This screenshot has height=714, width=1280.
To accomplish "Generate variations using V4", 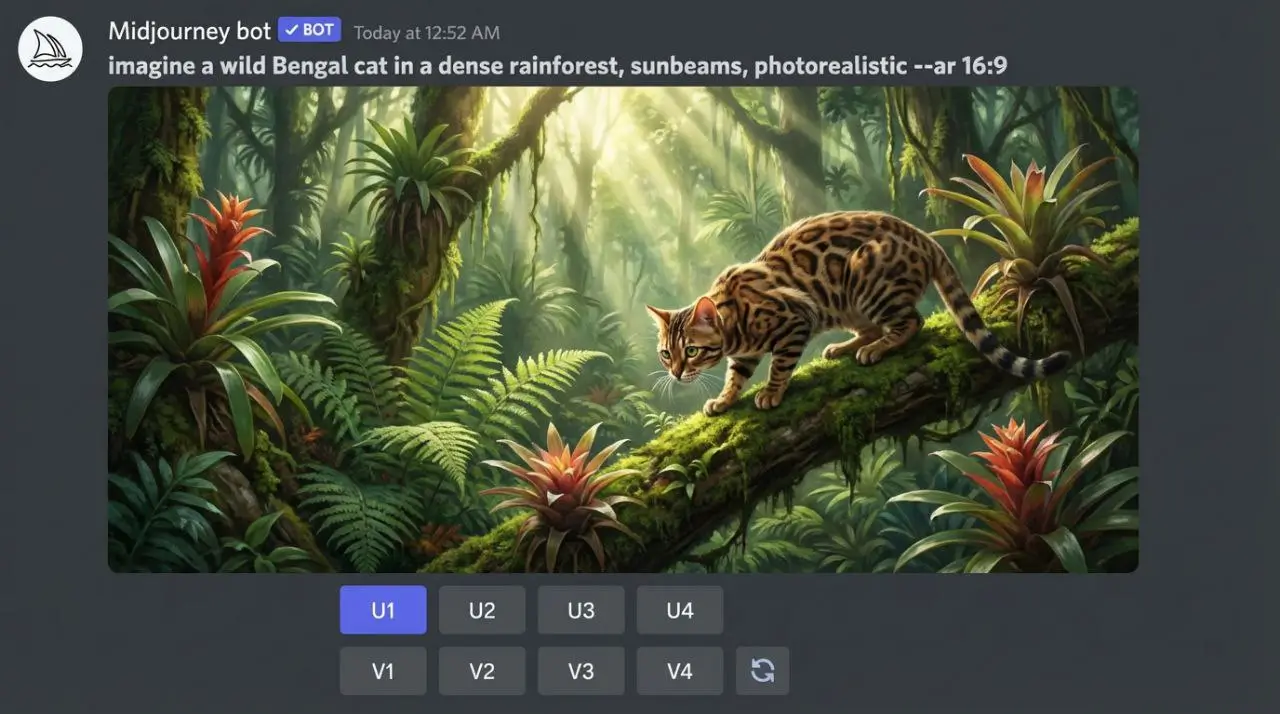I will pyautogui.click(x=680, y=671).
